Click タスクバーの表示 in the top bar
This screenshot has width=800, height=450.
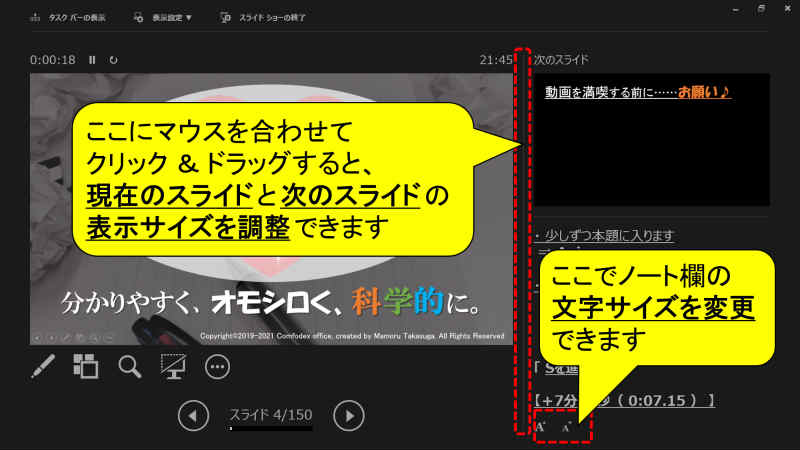[68, 17]
